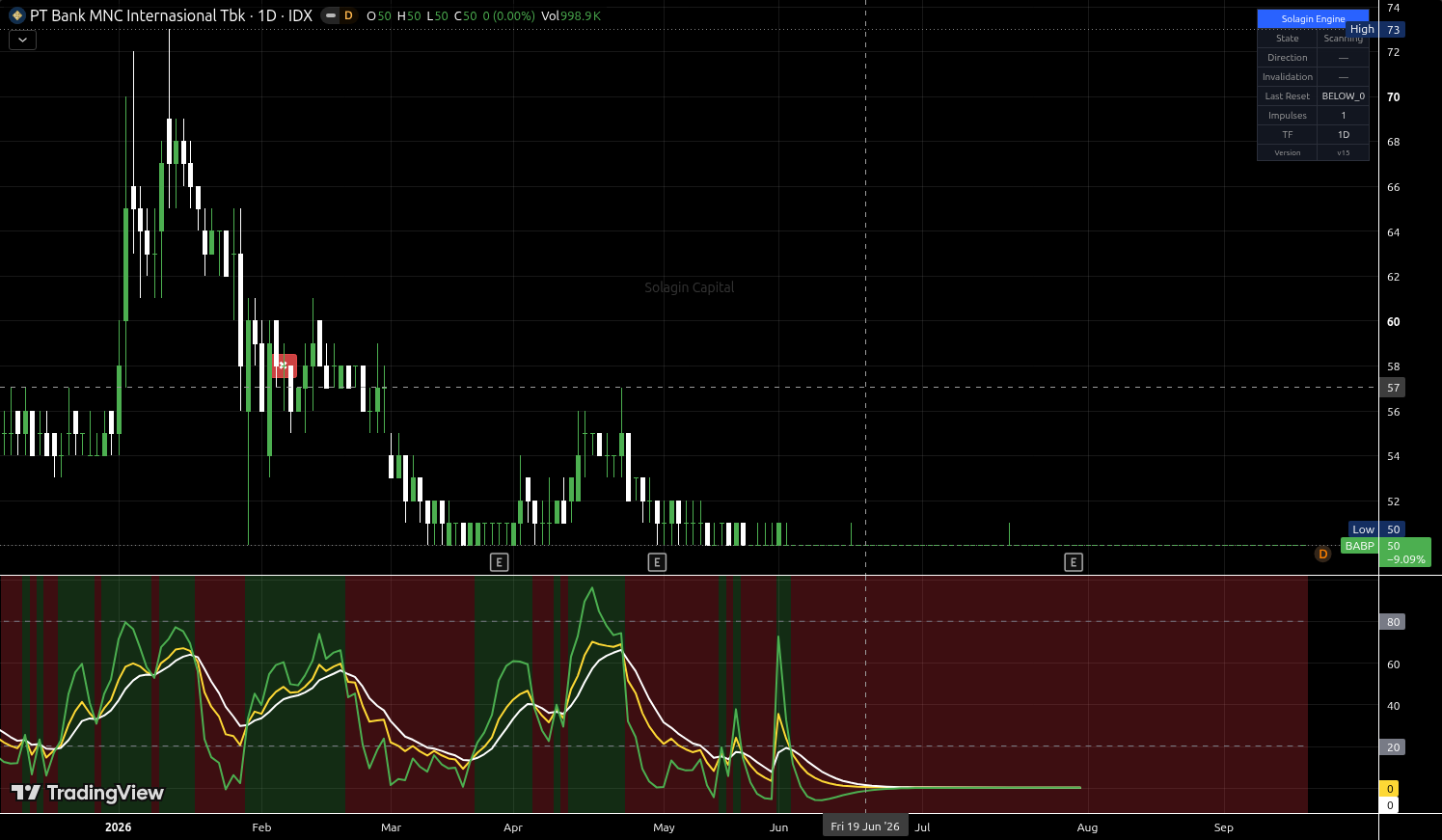Click the Sep label on time axis
Viewport: 1442px width, 840px height.
click(1223, 827)
